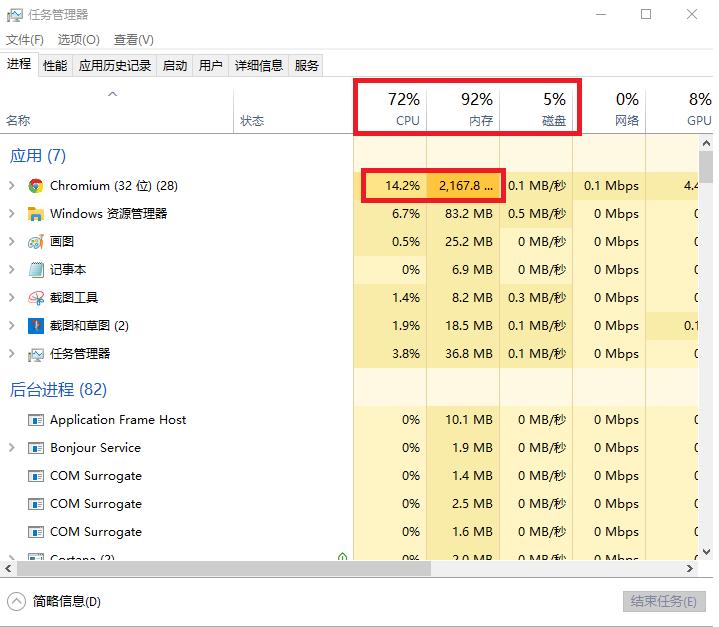Select the 后台进程 (82) group heading
Image resolution: width=719 pixels, height=627 pixels.
(x=58, y=389)
